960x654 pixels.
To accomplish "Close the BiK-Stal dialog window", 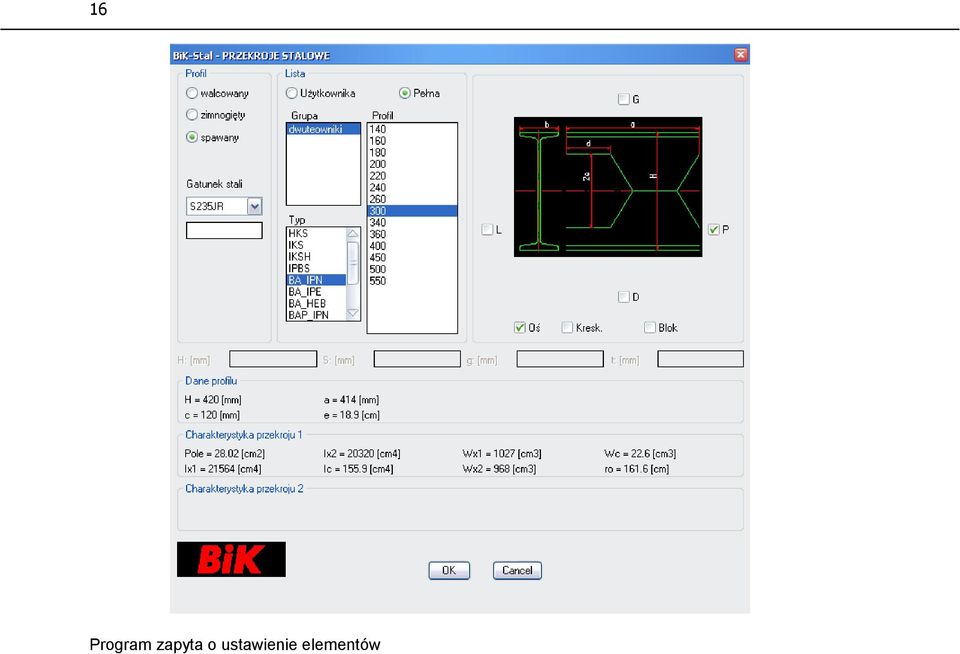I will click(740, 54).
